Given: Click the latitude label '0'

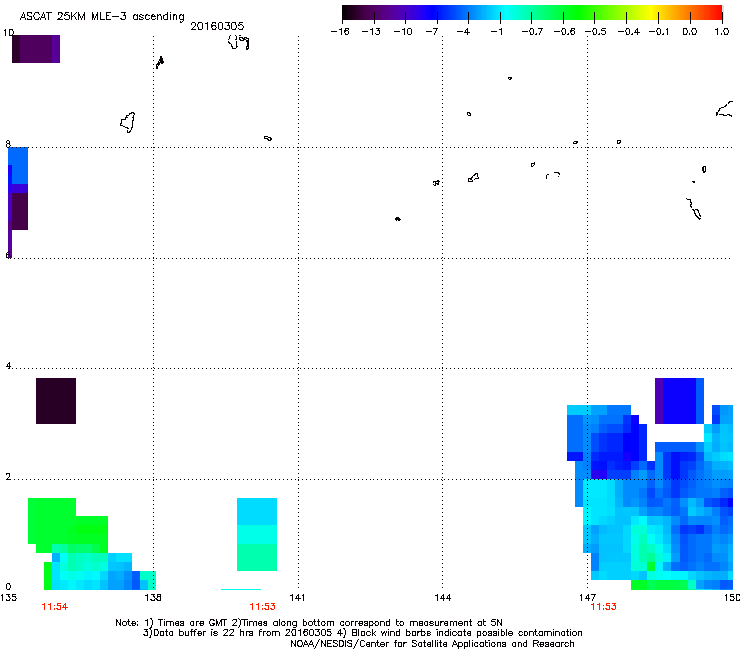Looking at the screenshot, I should pos(8,586).
